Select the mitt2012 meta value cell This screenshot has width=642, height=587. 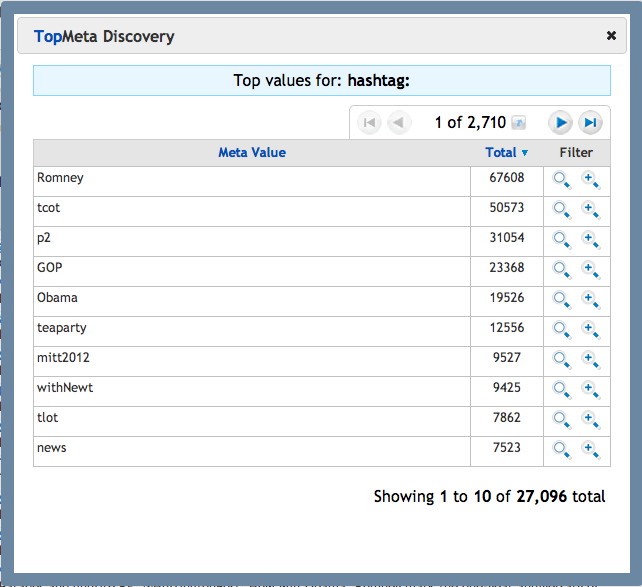252,361
